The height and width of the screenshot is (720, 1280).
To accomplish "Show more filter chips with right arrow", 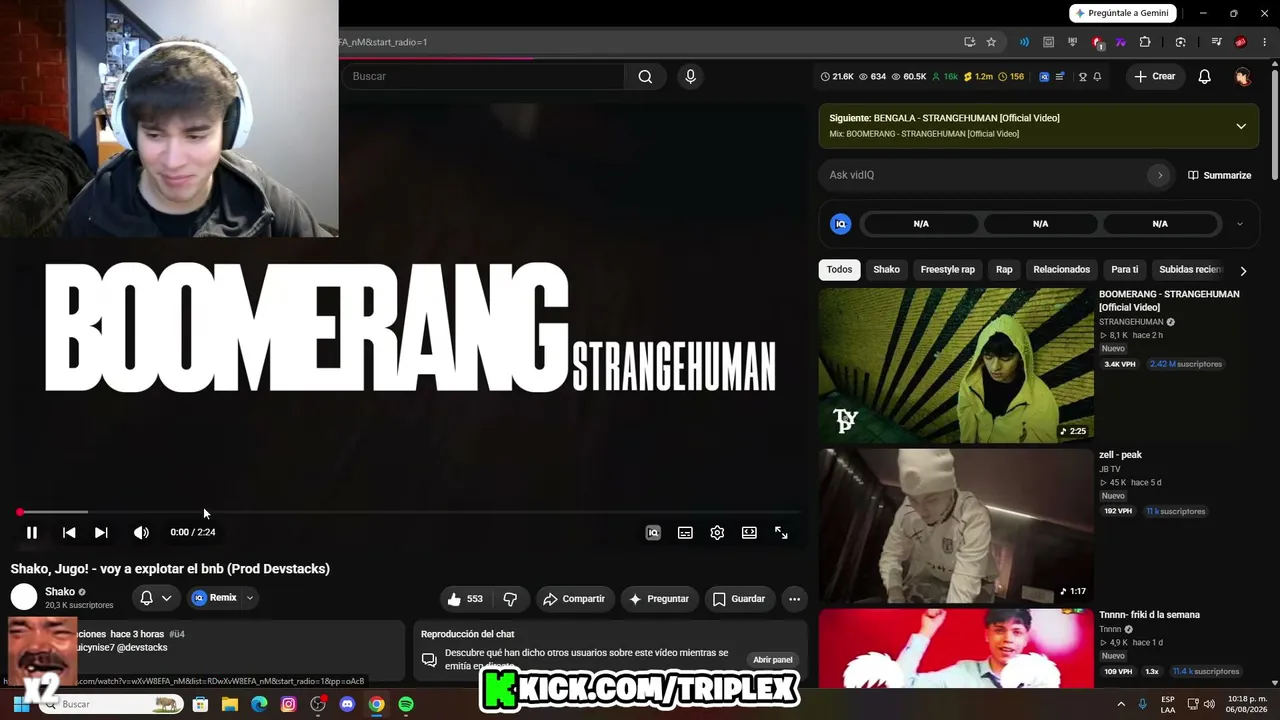I will (x=1243, y=271).
